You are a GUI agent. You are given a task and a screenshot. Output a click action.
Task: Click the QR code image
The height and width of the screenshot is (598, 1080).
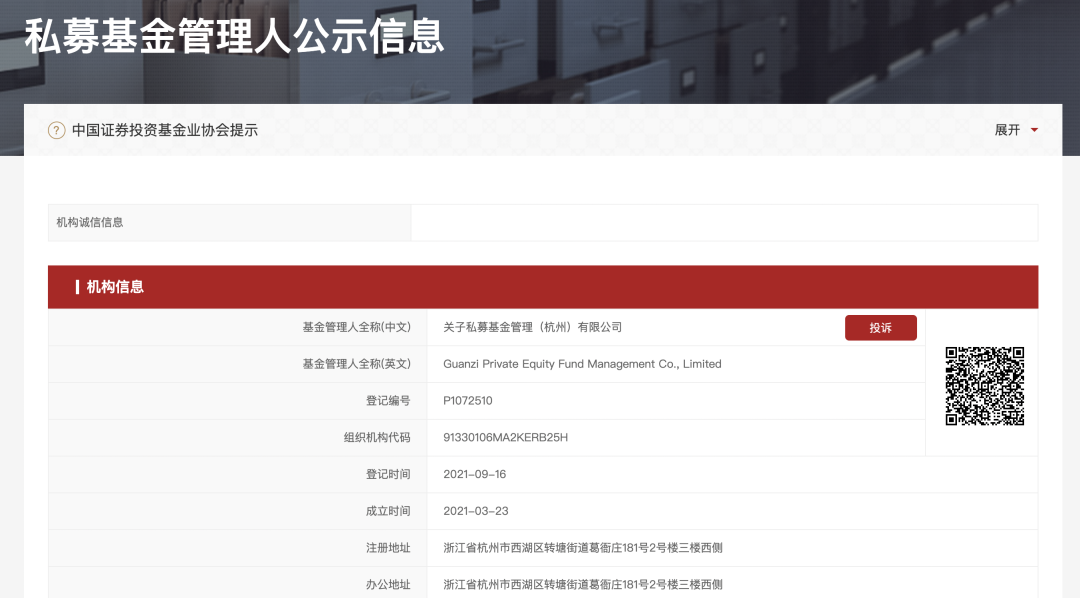pos(984,386)
